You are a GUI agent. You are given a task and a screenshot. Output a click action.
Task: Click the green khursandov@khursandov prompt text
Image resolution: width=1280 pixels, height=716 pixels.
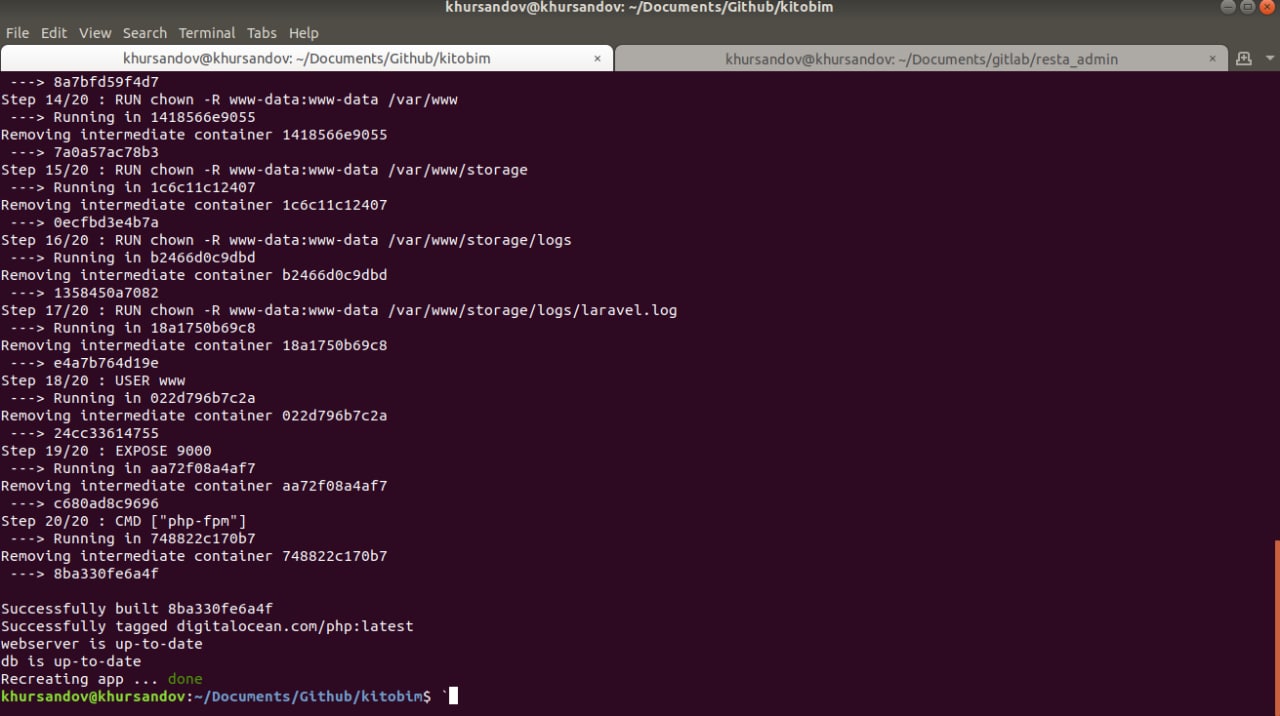[x=93, y=696]
